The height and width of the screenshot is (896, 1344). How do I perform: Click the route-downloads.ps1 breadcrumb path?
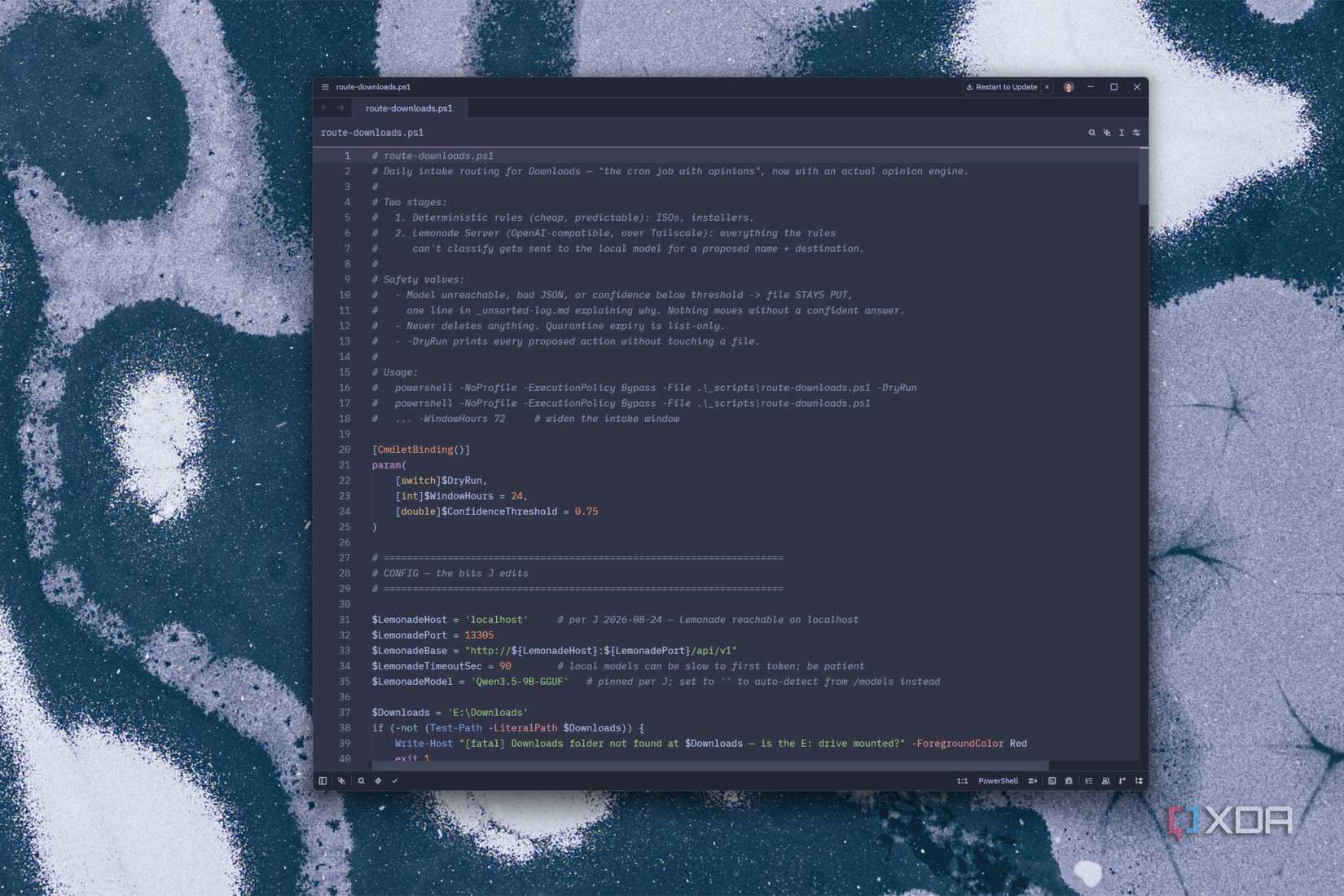point(372,133)
